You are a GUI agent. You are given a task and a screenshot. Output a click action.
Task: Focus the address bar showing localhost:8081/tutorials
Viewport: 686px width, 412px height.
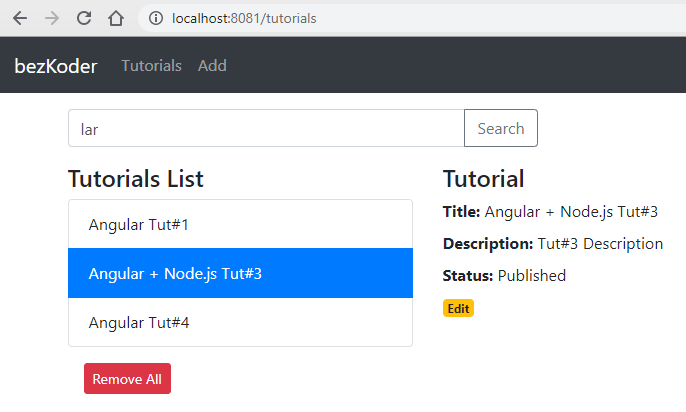coord(411,18)
